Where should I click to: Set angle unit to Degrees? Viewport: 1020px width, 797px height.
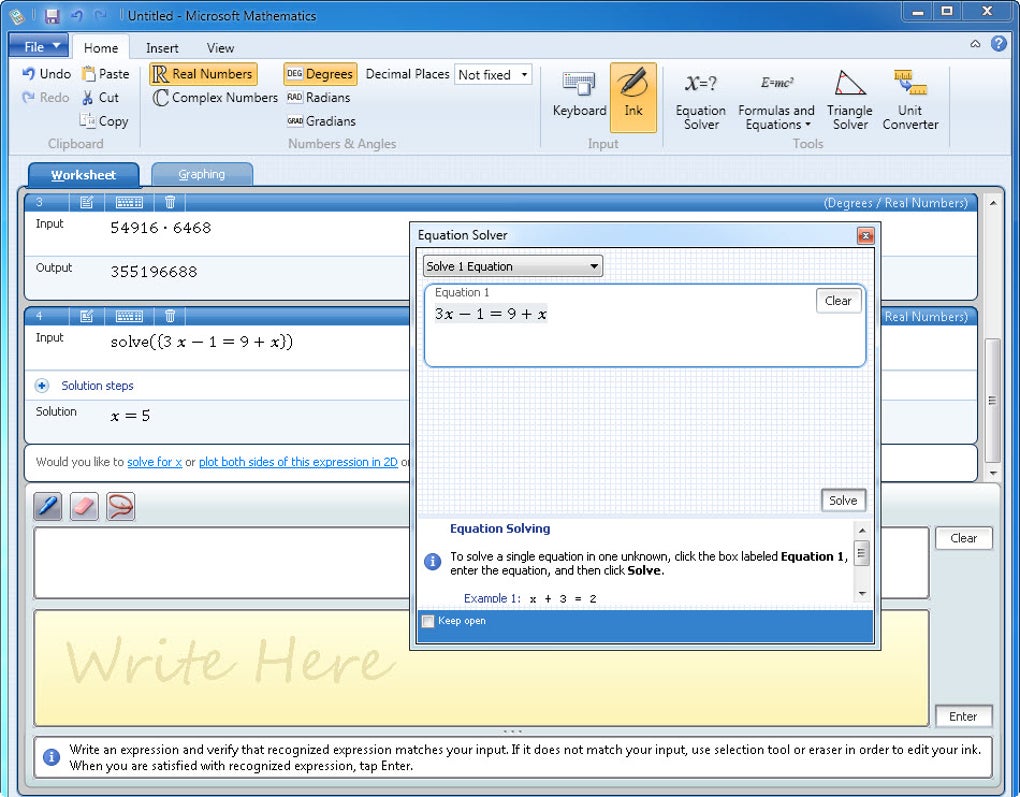tap(321, 74)
